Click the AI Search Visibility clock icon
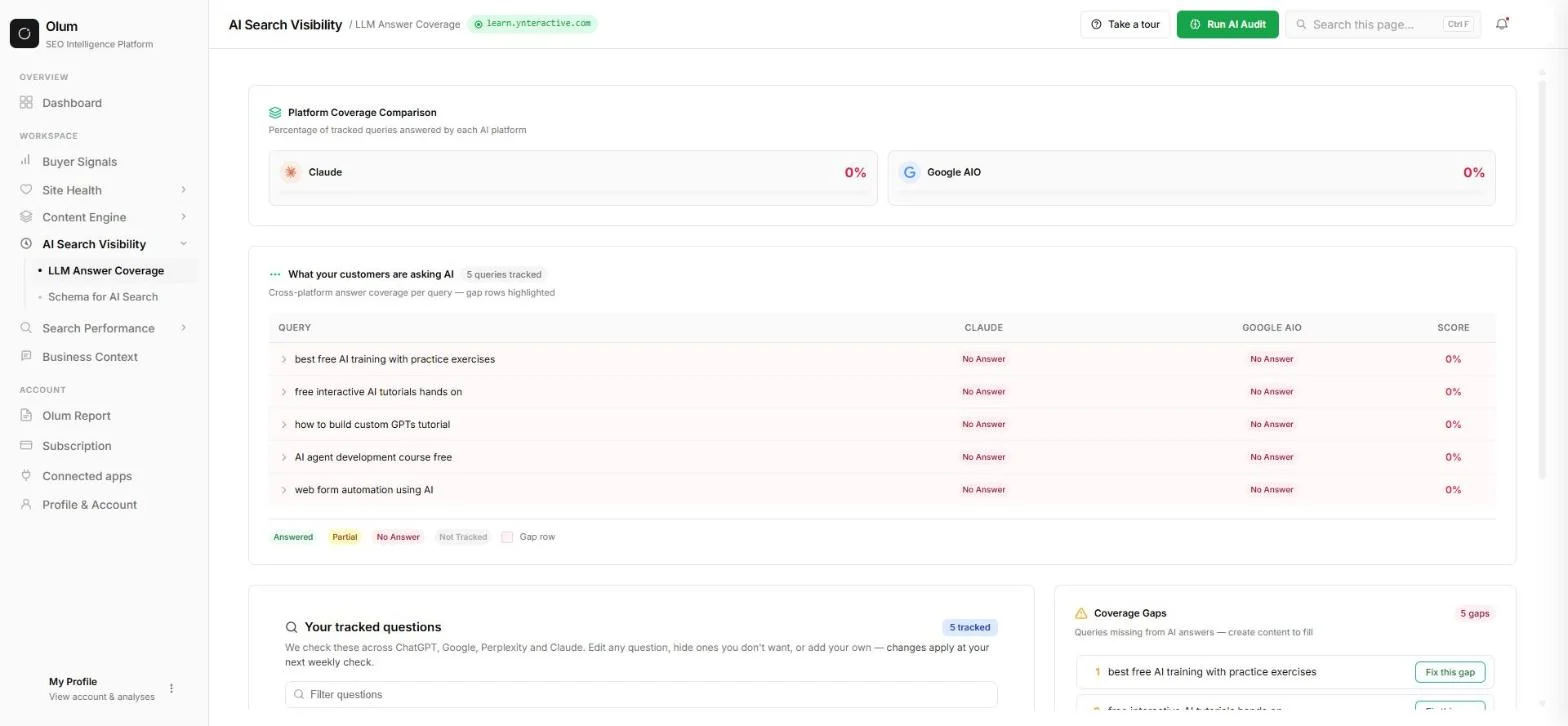This screenshot has width=1568, height=726. (26, 244)
